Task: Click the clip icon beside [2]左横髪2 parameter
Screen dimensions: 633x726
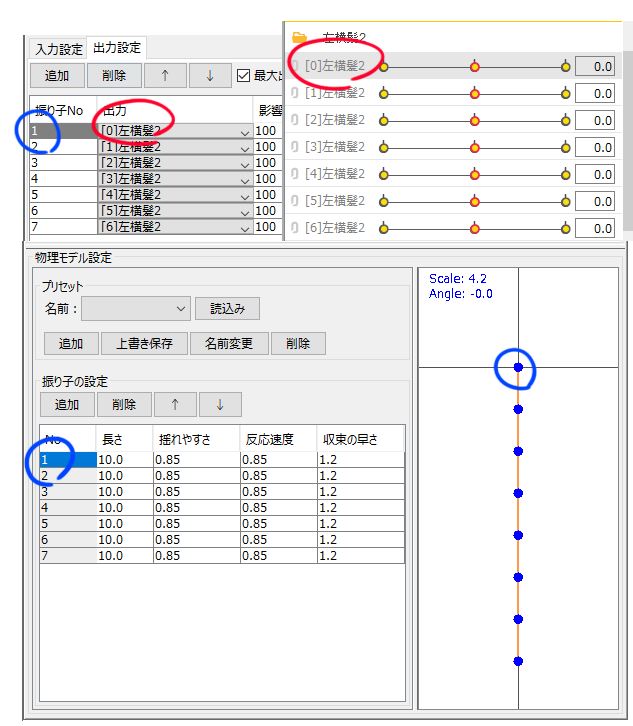Action: [x=295, y=119]
